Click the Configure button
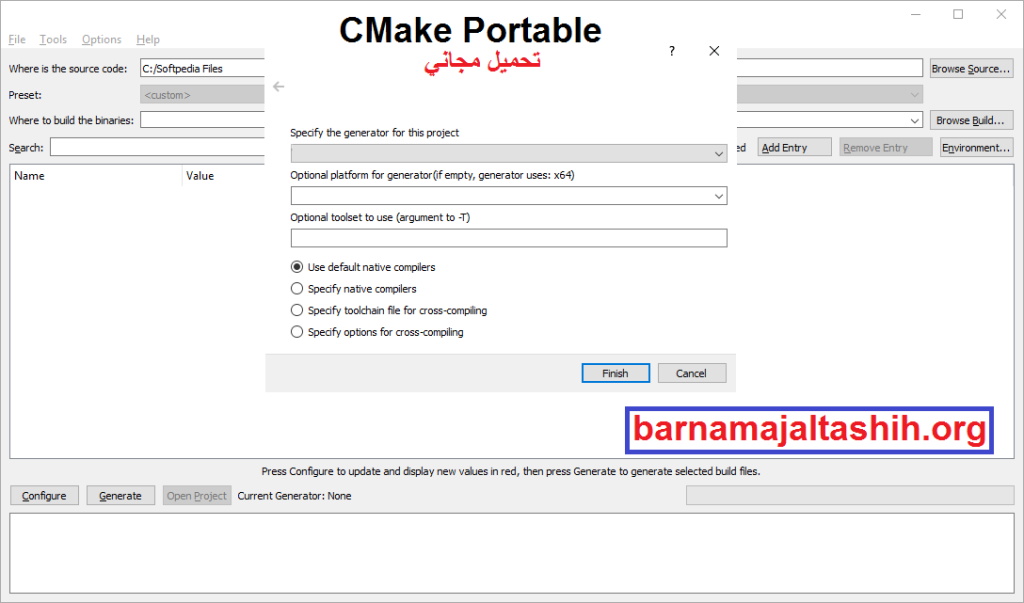 pyautogui.click(x=44, y=496)
